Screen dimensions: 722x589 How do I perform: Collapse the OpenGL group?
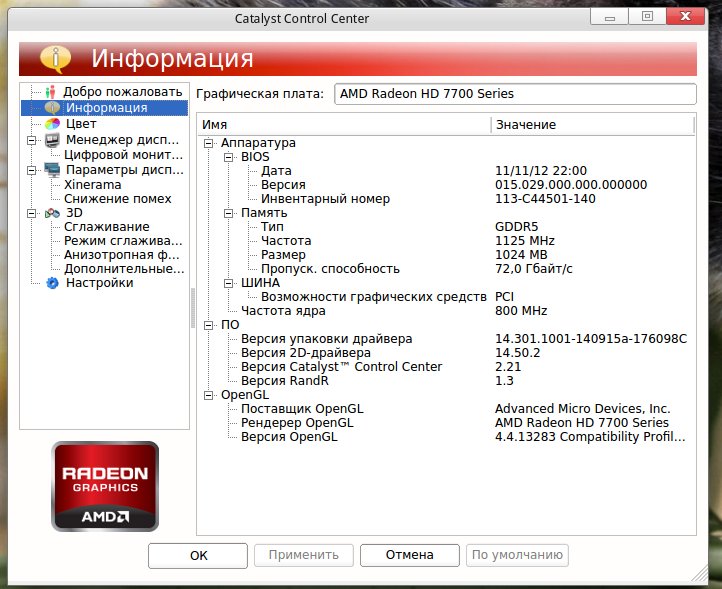(209, 395)
